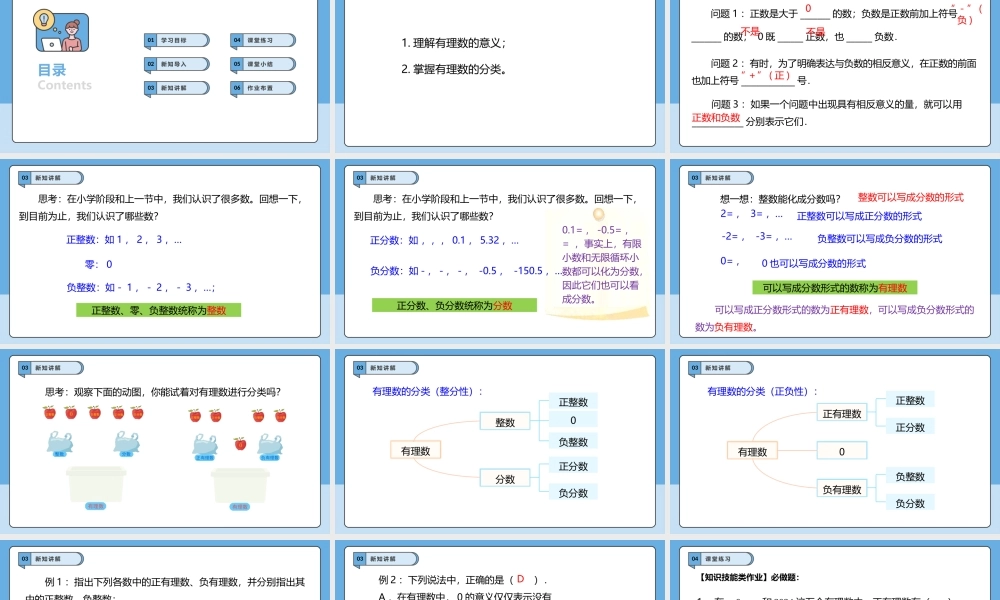Click the 正整数 leaf in the 正负性 diagram

point(910,400)
